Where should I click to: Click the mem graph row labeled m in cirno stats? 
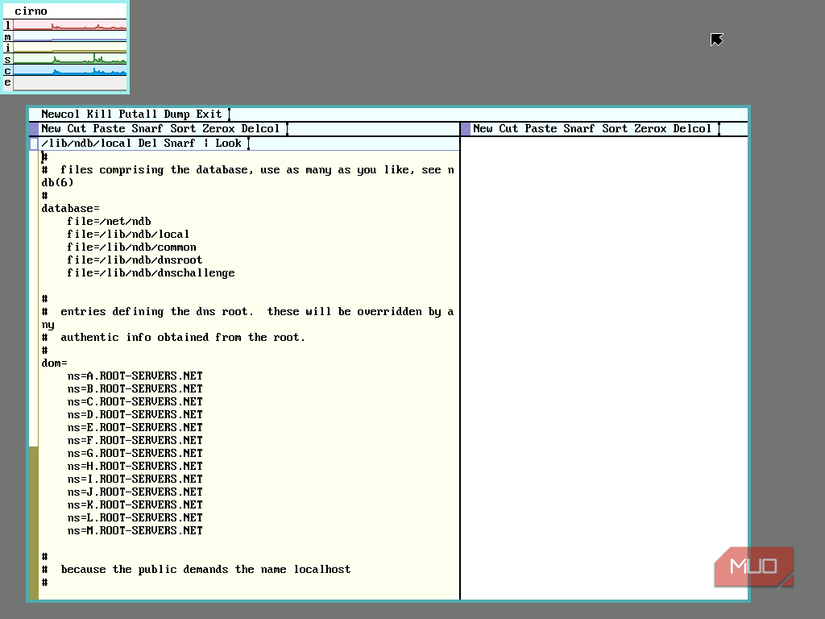[65, 36]
